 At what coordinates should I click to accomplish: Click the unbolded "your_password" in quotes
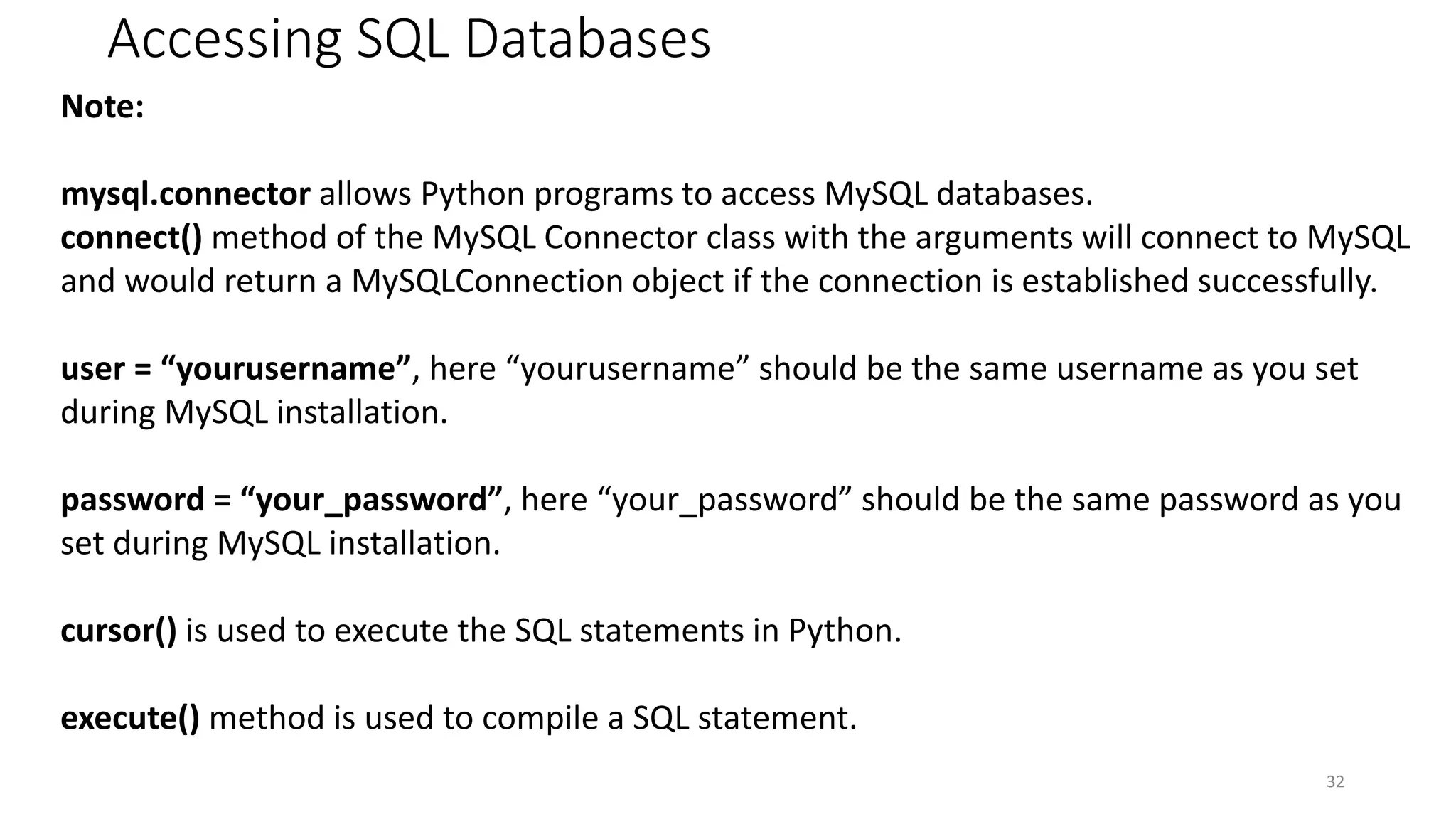725,500
